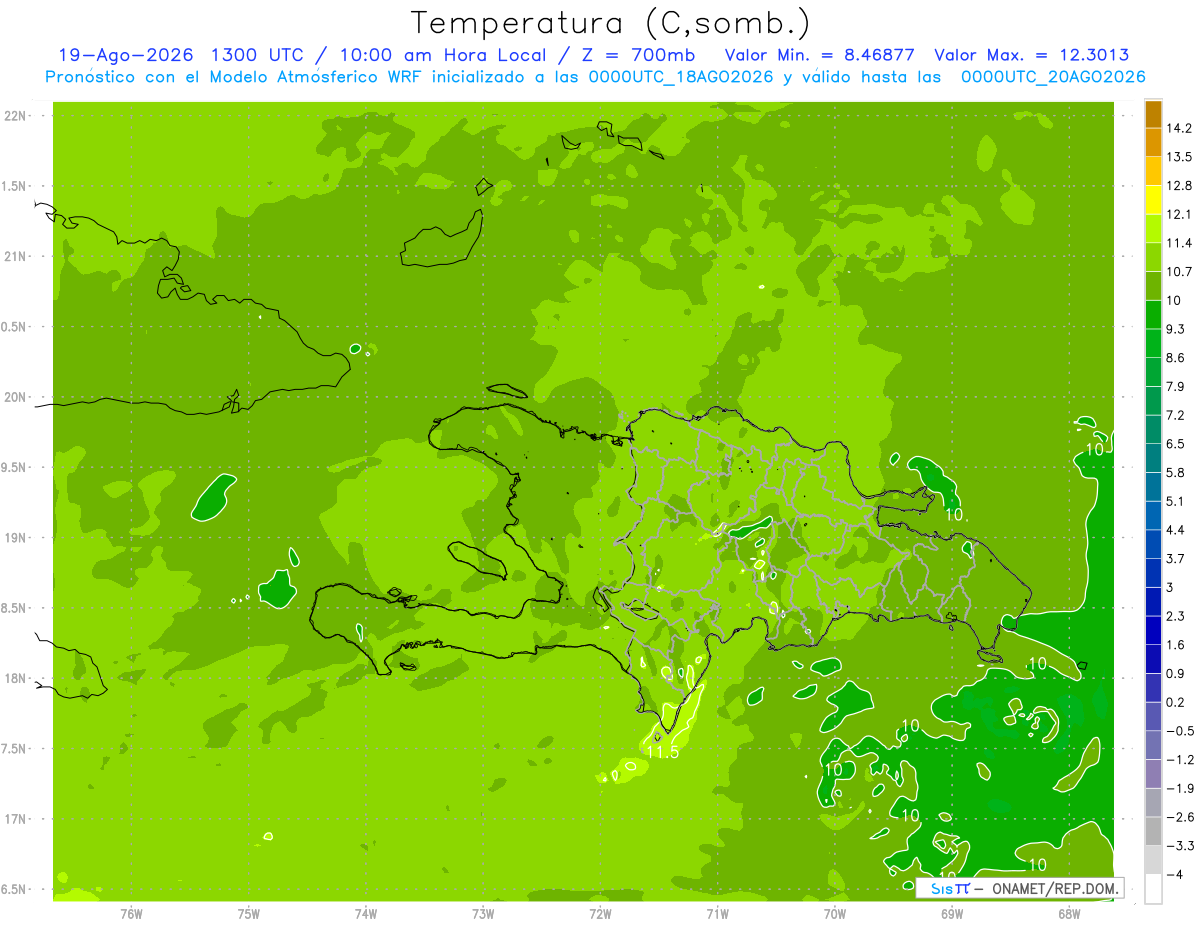Viewport: 1200px width, 927px height.
Task: Click the "76W" longitude axis label
Action: [131, 913]
